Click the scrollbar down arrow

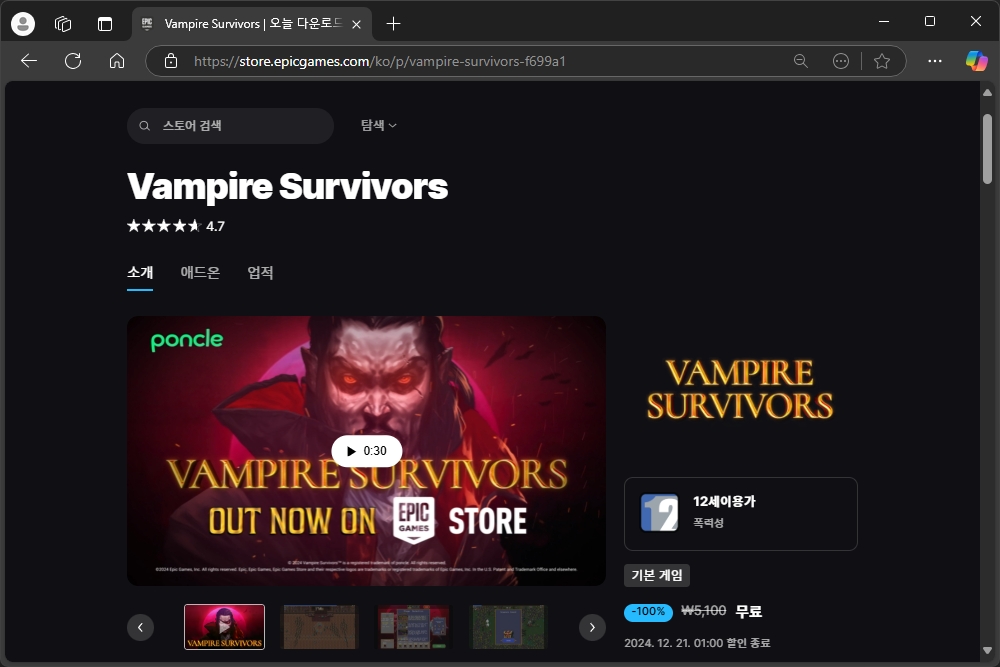(x=987, y=650)
